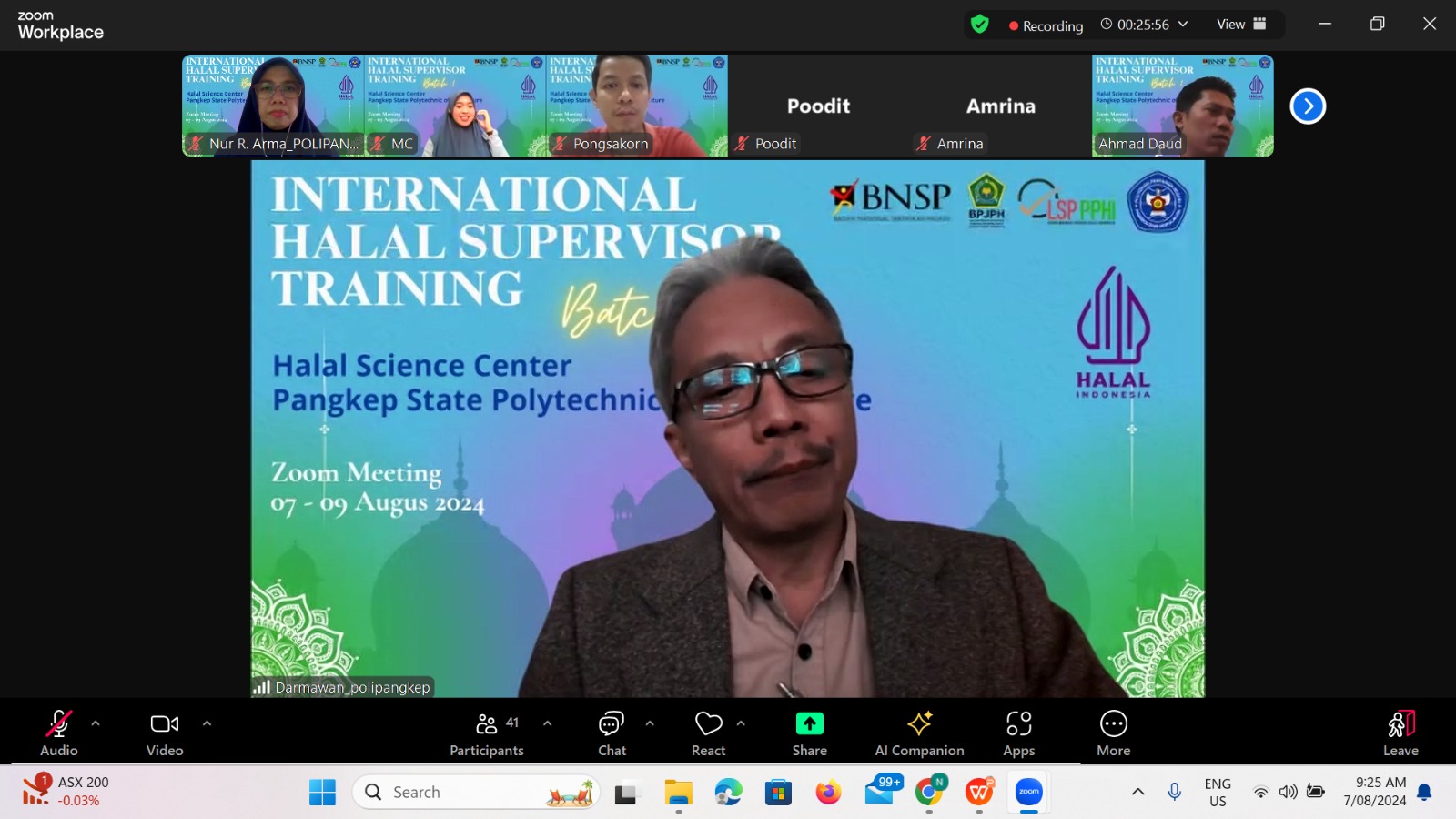The height and width of the screenshot is (819, 1456).
Task: Click the Recording indicator
Action: pyautogui.click(x=1046, y=25)
